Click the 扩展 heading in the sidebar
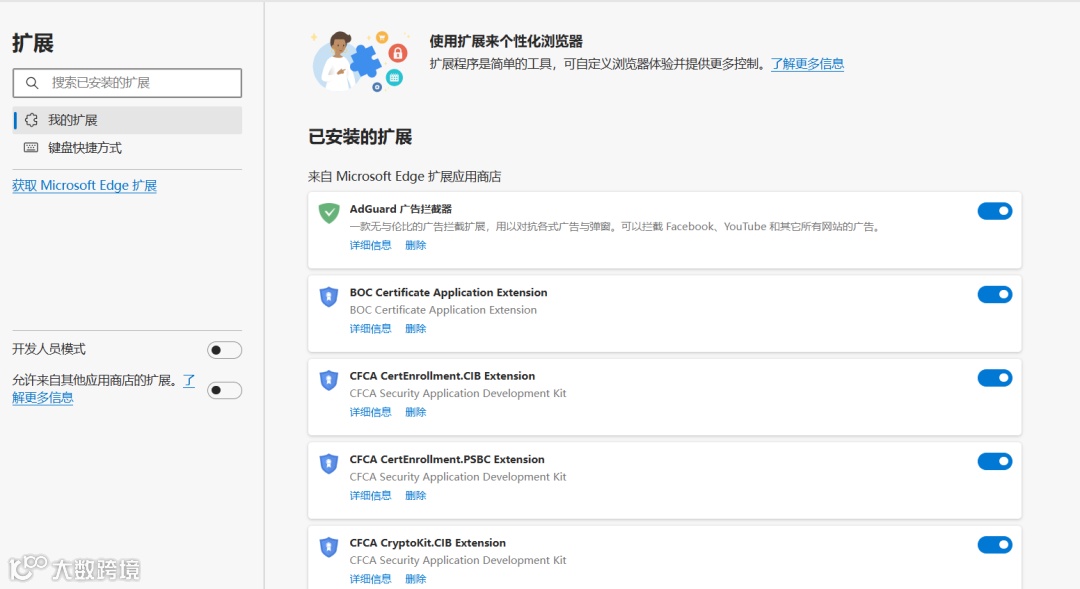 coord(32,43)
